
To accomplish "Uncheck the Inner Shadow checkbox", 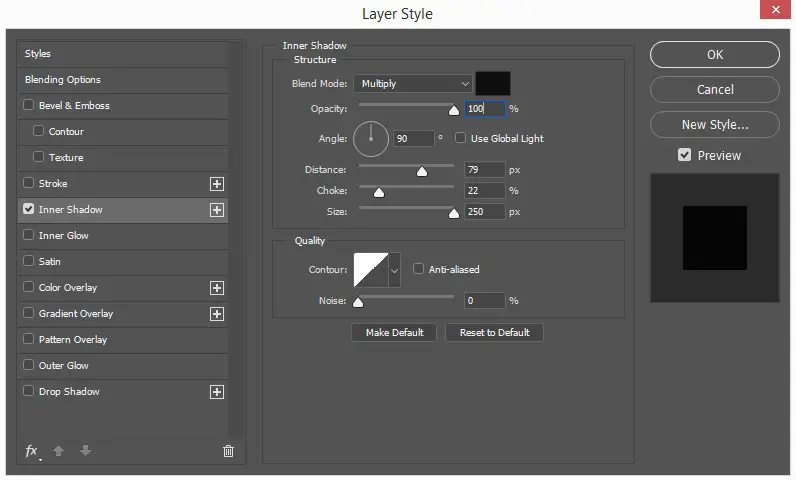I will [28, 209].
